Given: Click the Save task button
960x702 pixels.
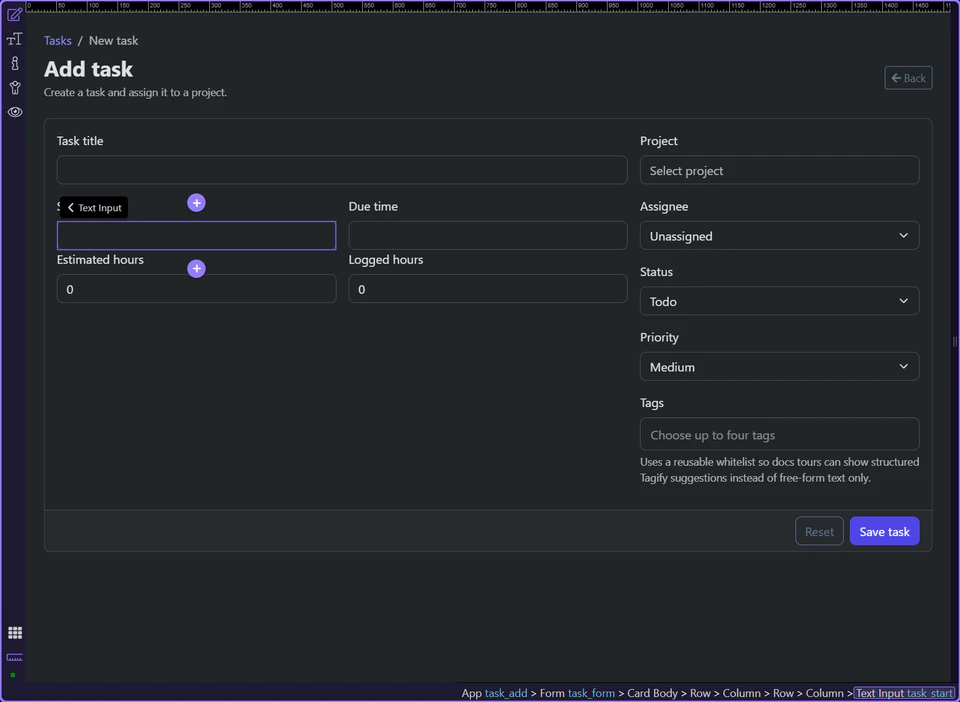Looking at the screenshot, I should [x=884, y=531].
